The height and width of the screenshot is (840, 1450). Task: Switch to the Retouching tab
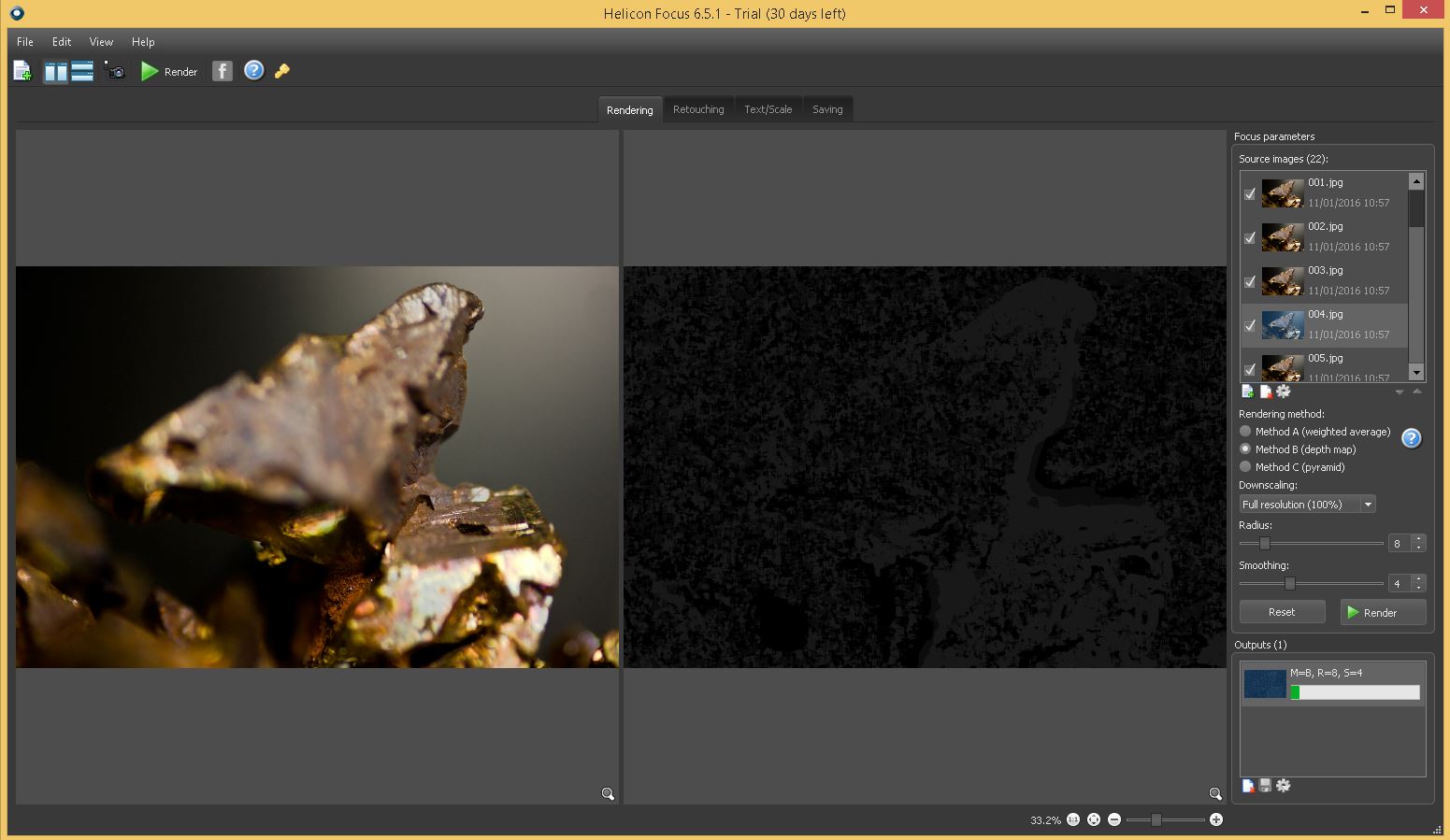[698, 109]
